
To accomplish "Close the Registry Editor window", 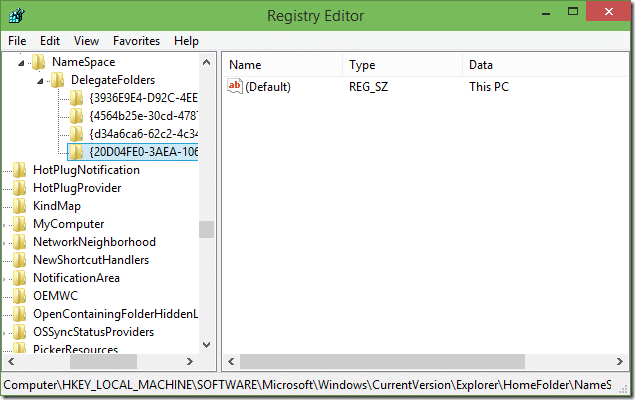I will pos(609,12).
